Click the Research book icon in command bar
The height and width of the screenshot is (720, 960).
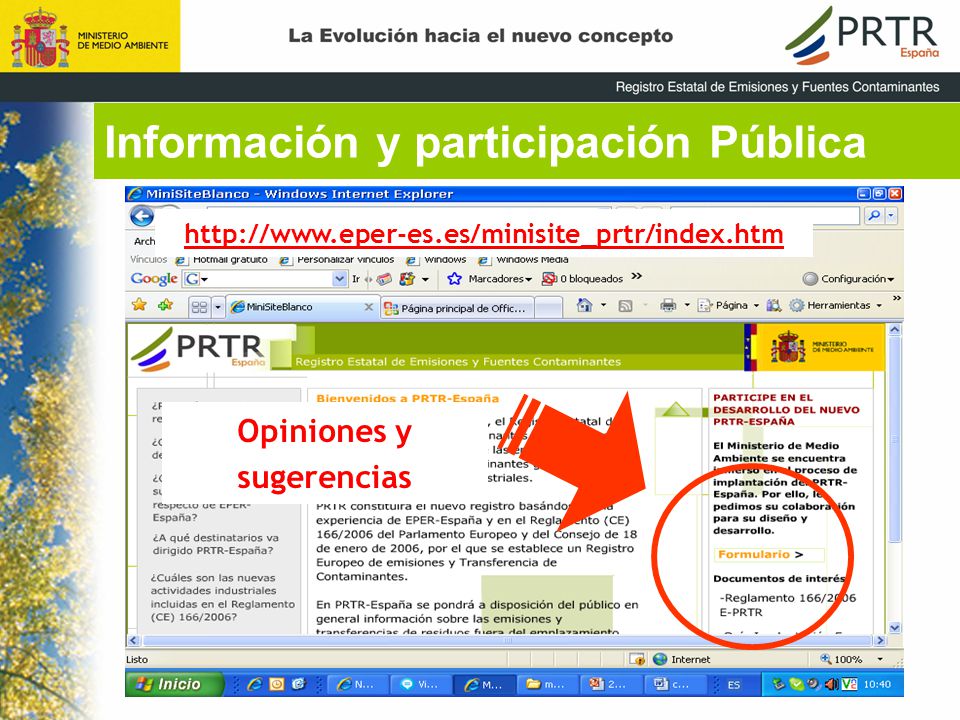pyautogui.click(x=773, y=305)
